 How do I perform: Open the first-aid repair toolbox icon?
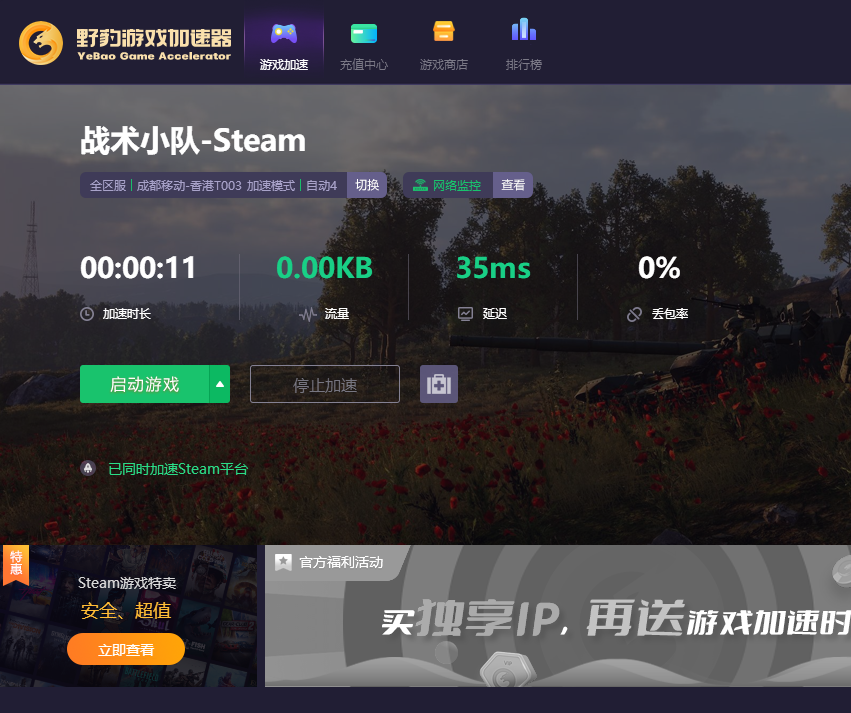(x=439, y=384)
